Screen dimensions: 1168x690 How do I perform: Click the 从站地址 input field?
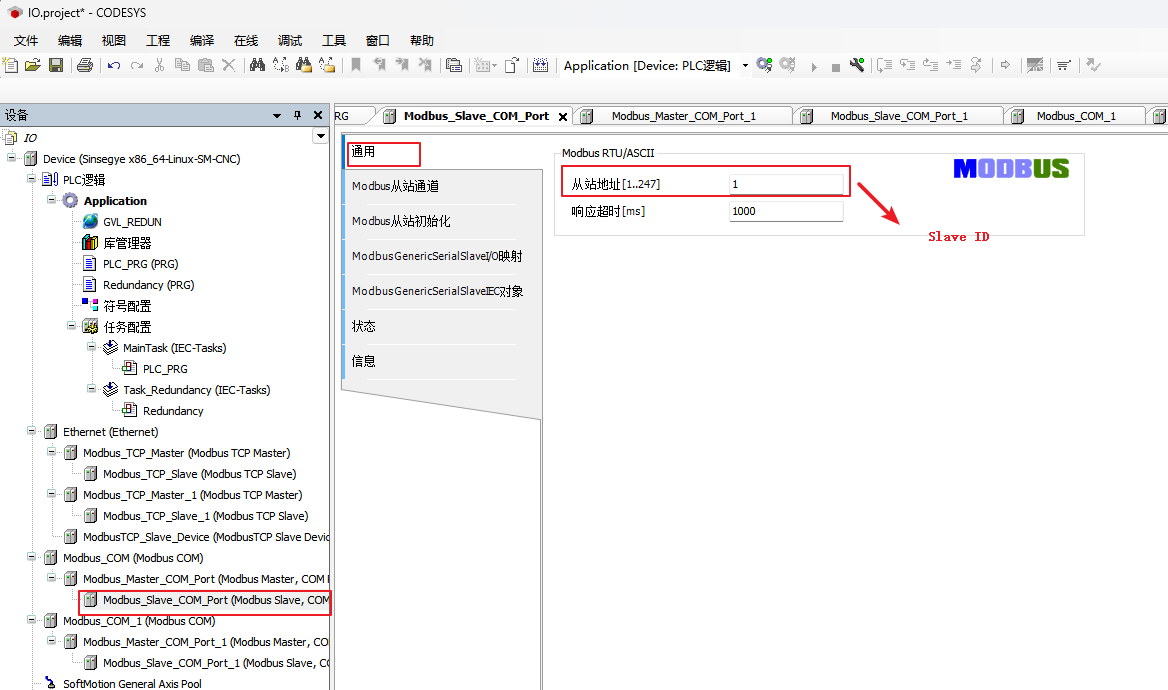tap(786, 184)
